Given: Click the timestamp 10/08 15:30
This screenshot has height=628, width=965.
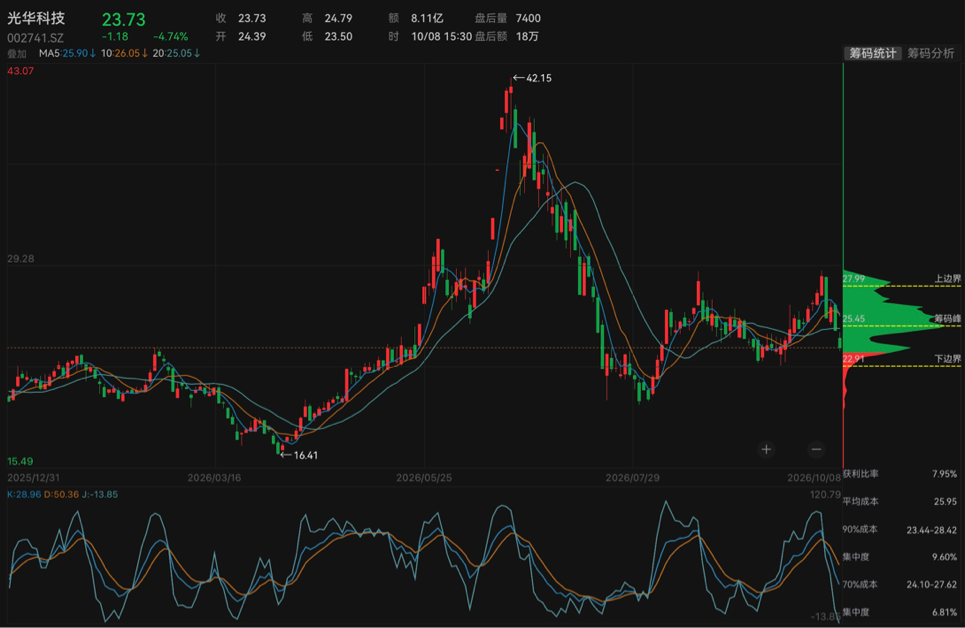Looking at the screenshot, I should pos(442,37).
